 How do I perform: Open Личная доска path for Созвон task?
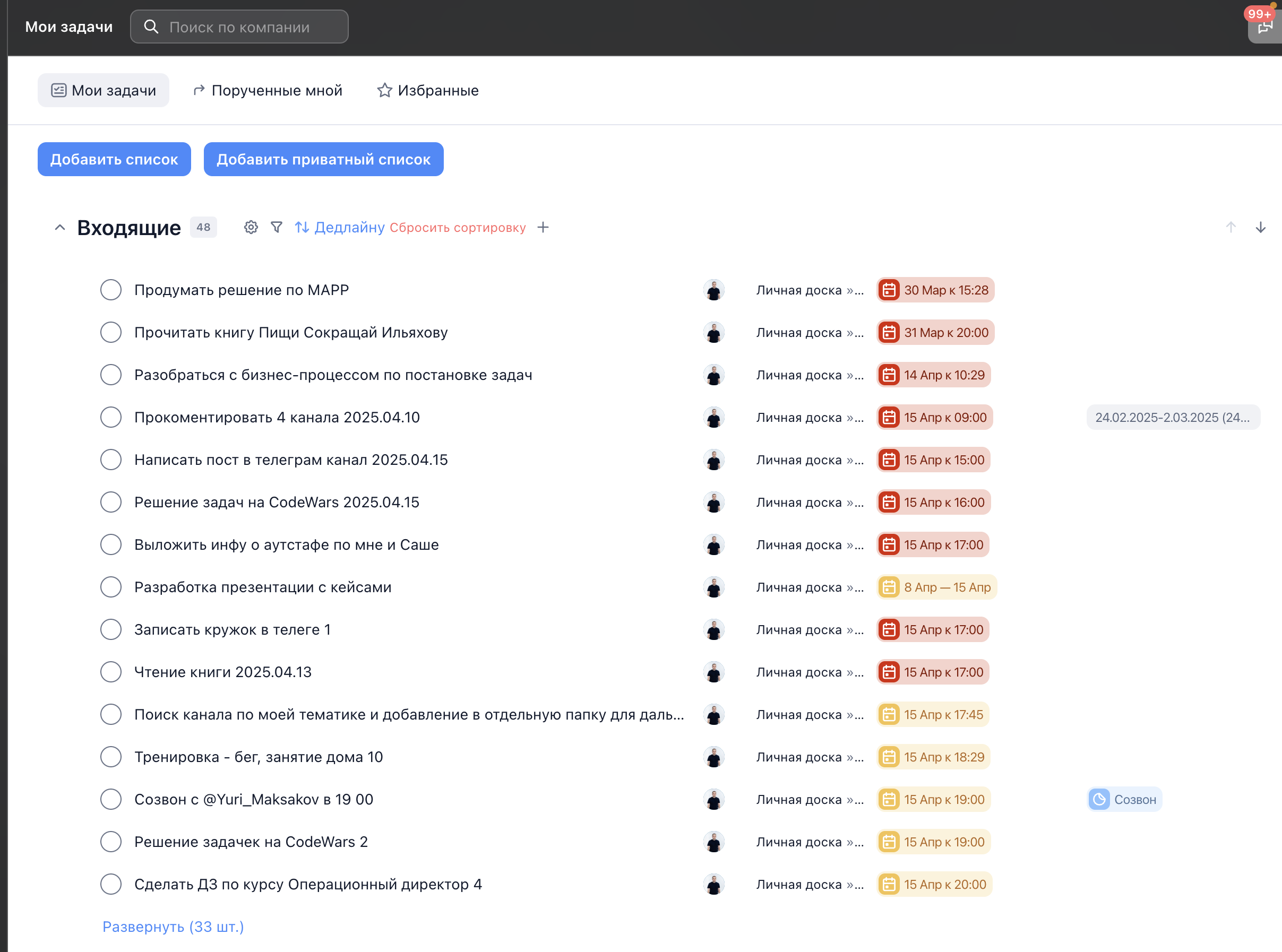pyautogui.click(x=810, y=799)
